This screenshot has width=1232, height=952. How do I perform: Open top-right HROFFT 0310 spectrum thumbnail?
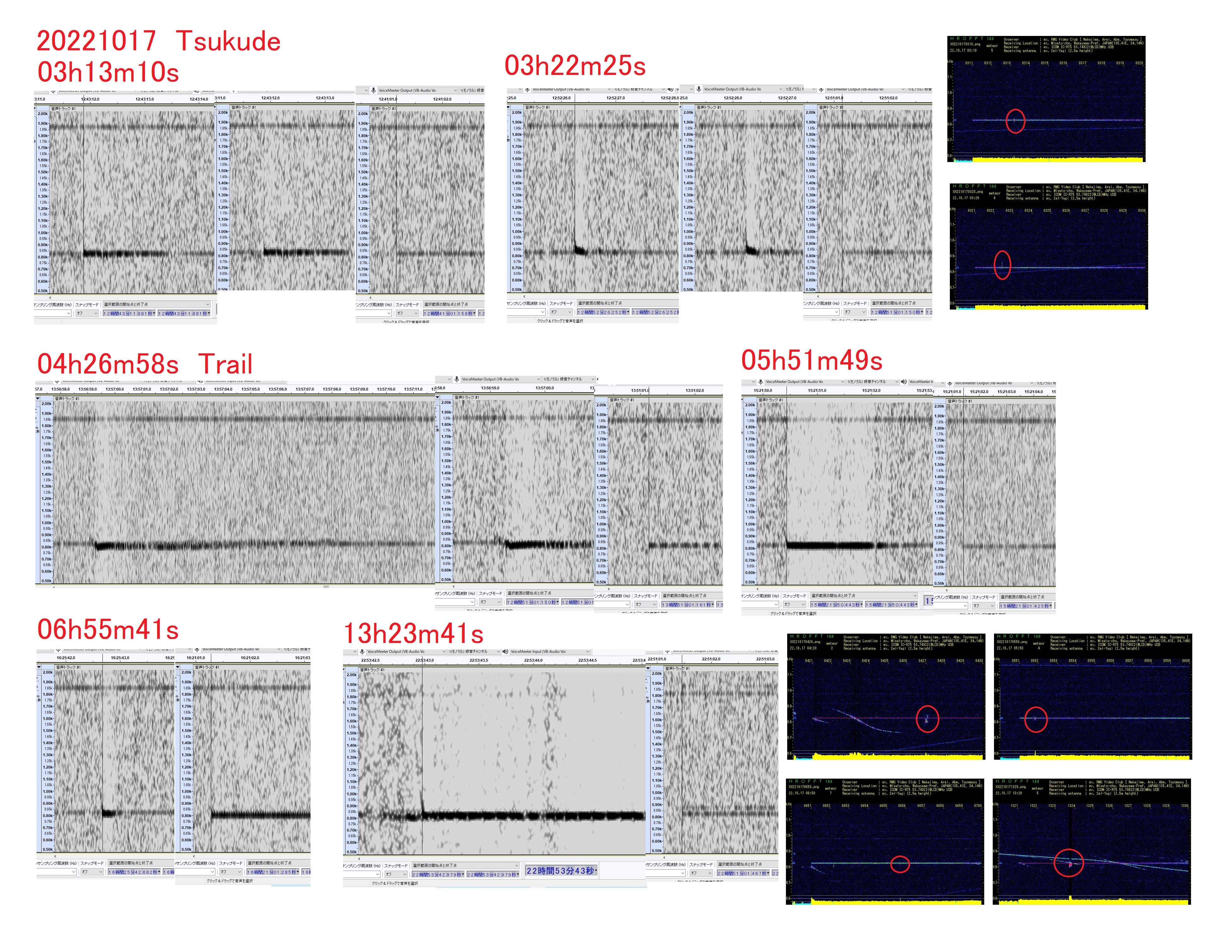tap(1046, 99)
